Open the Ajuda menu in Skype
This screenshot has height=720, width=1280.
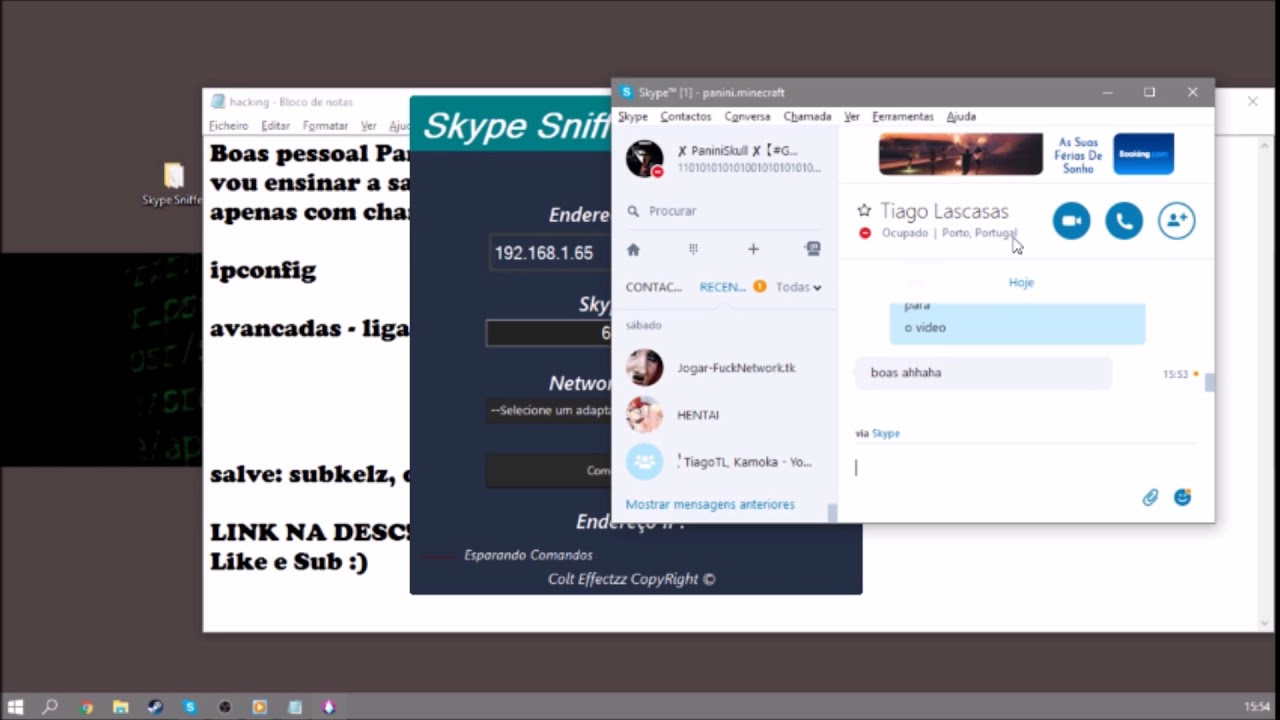click(x=961, y=117)
